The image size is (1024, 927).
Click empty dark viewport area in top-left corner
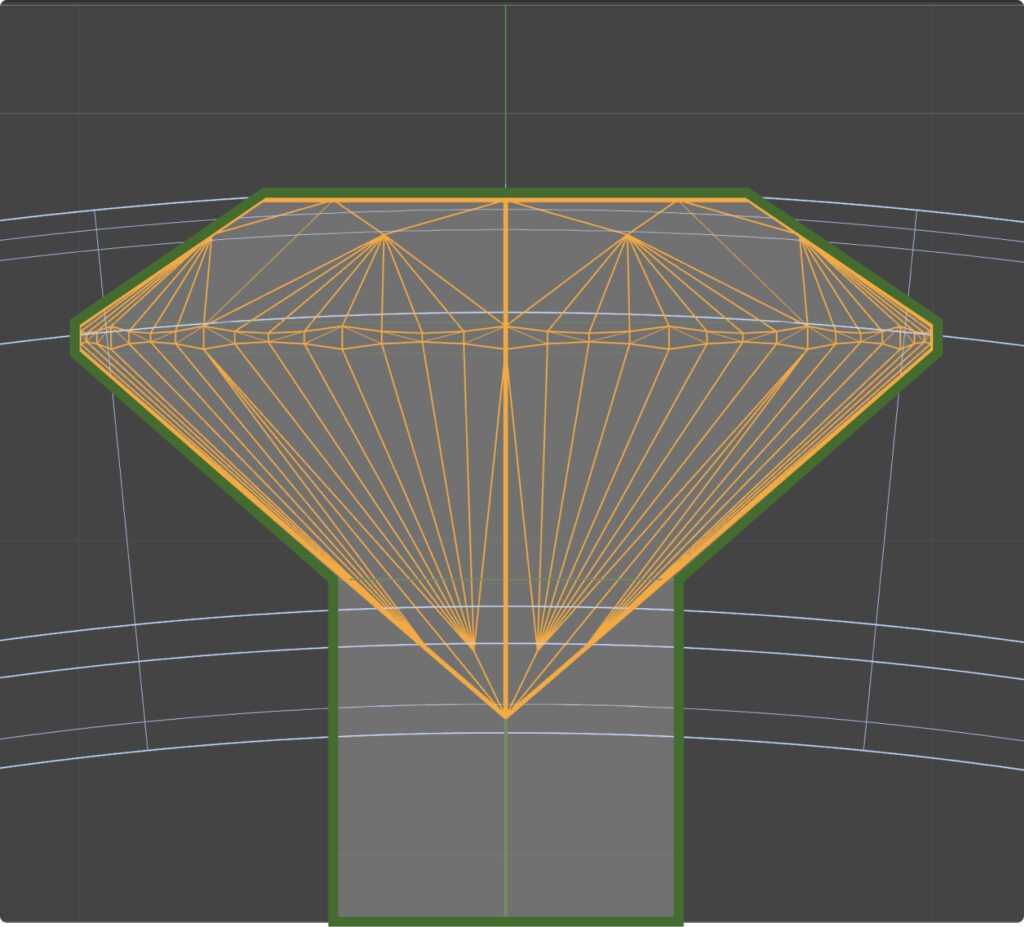(60, 60)
